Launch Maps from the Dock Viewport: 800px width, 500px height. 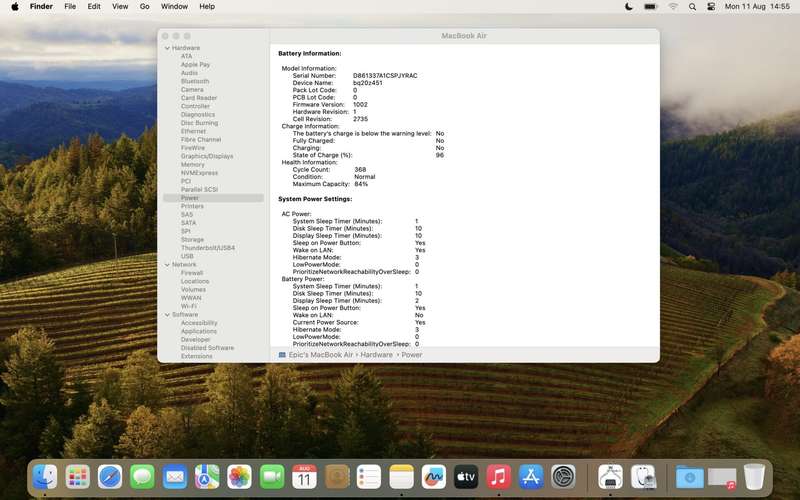click(207, 477)
